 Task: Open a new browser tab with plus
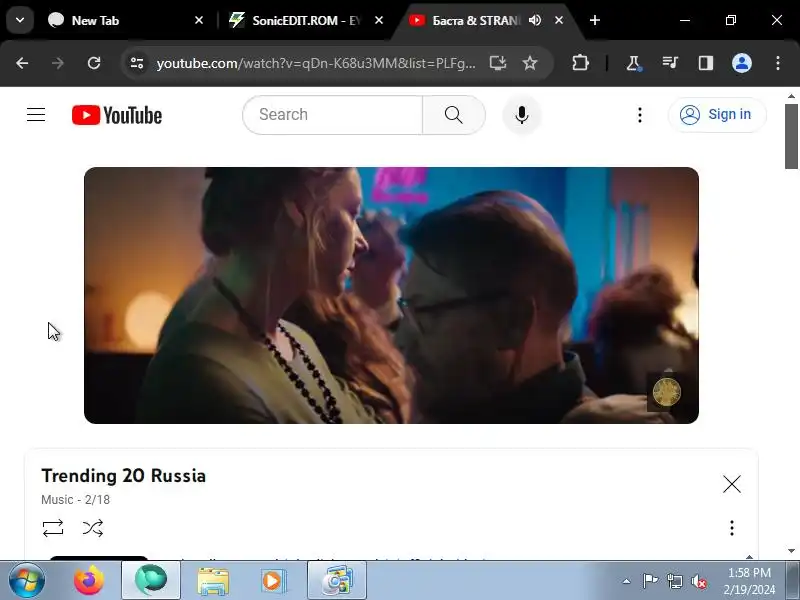click(x=595, y=20)
